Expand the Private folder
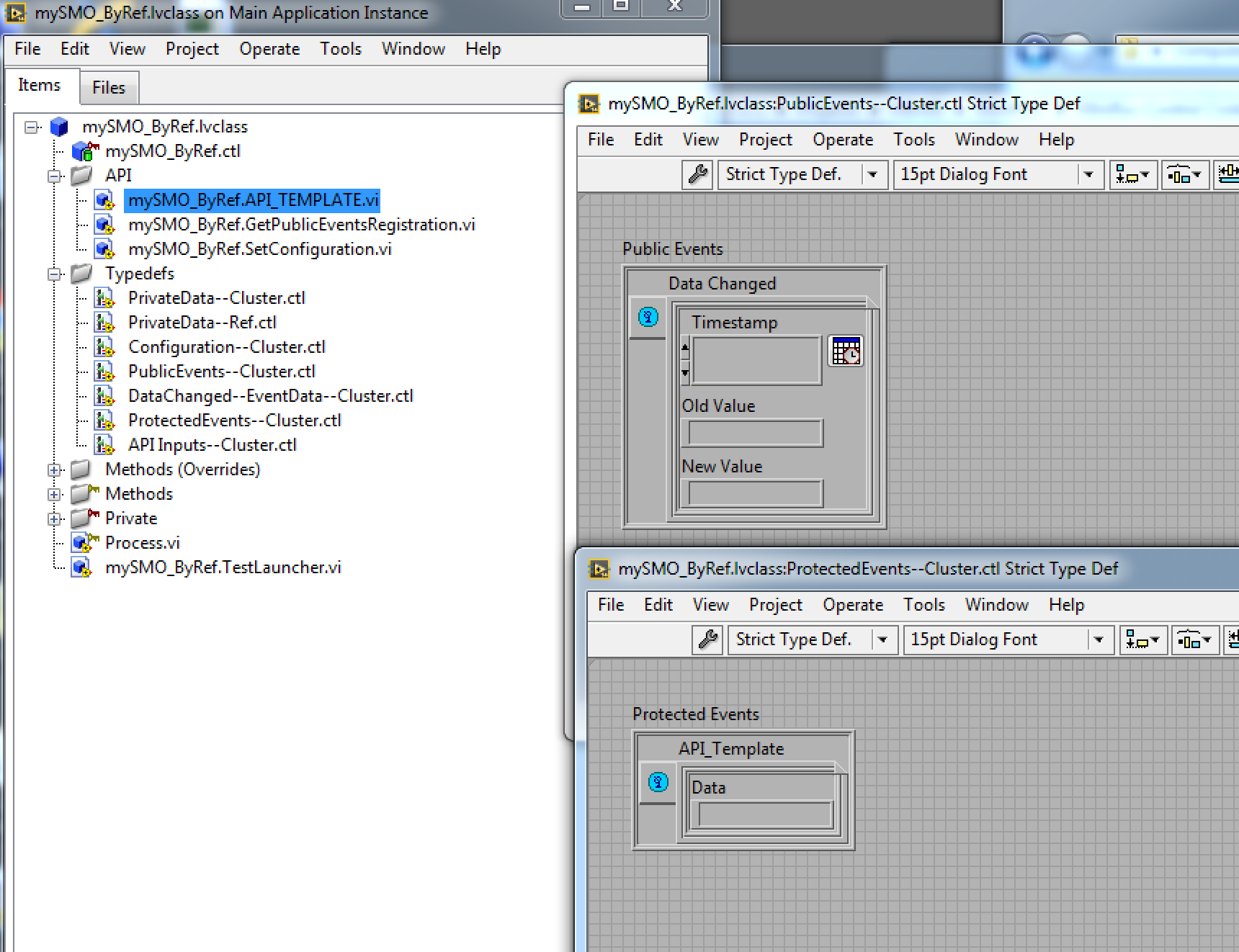The image size is (1239, 952). tap(55, 519)
